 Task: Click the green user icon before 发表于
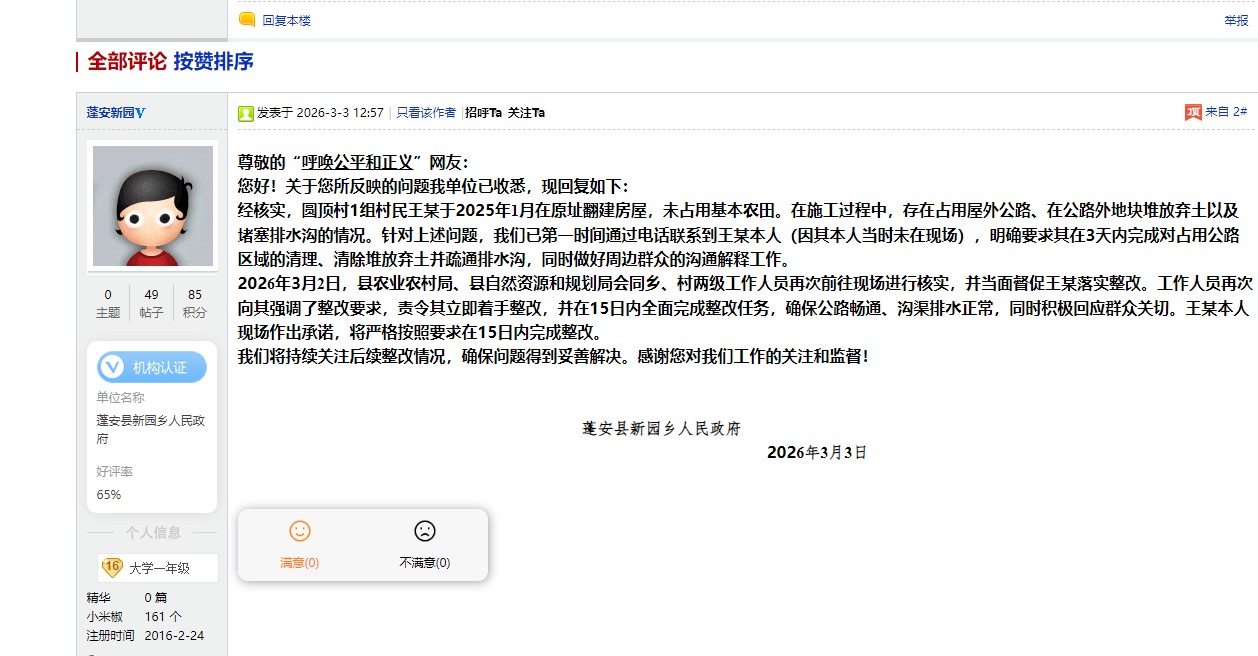coord(245,113)
